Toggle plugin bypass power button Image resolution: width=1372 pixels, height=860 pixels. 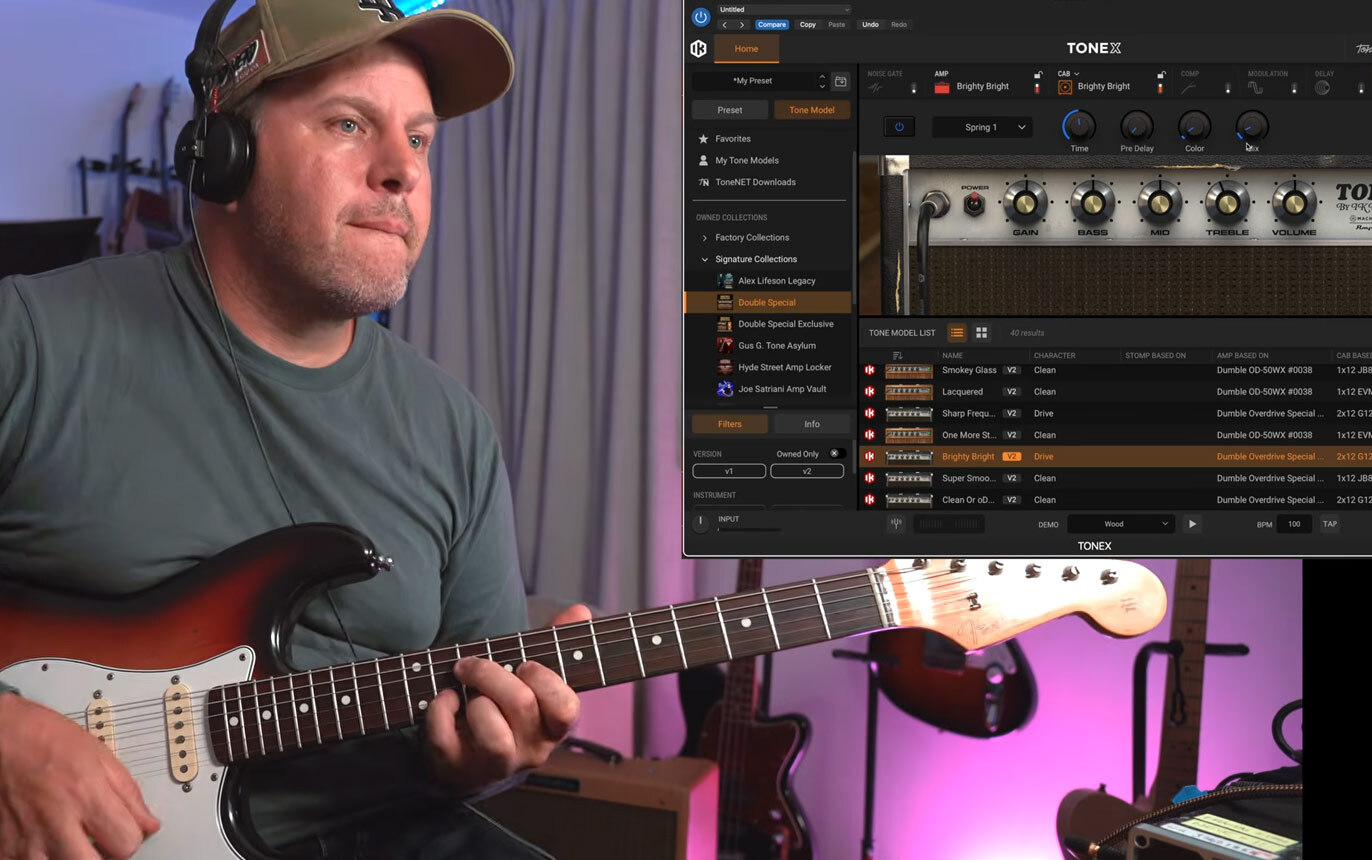click(701, 17)
